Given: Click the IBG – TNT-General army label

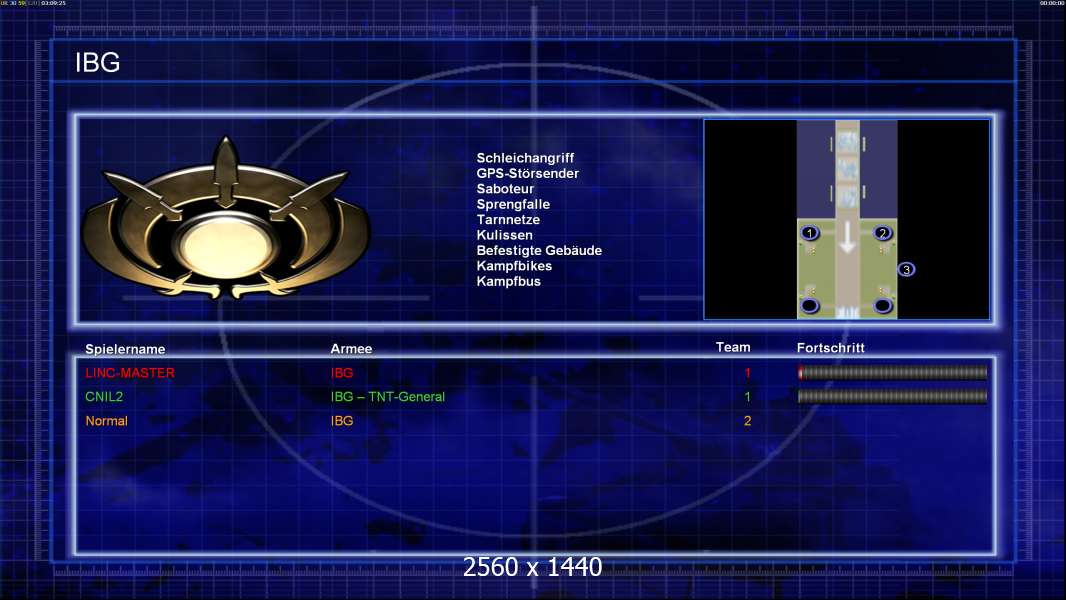Looking at the screenshot, I should point(388,397).
